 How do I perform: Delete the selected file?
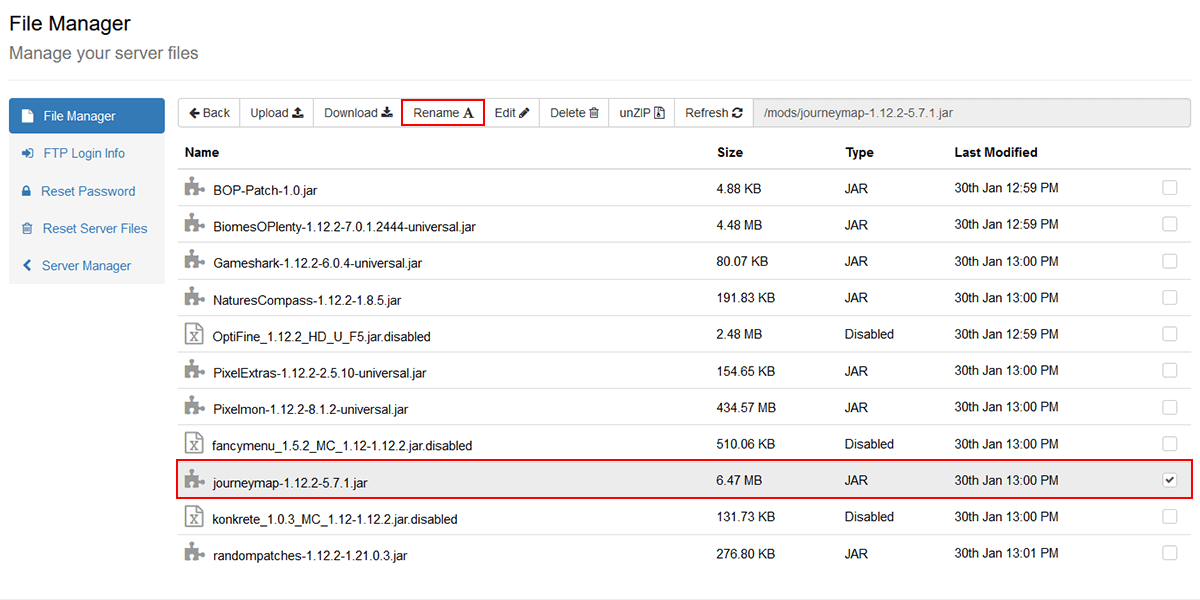click(574, 113)
